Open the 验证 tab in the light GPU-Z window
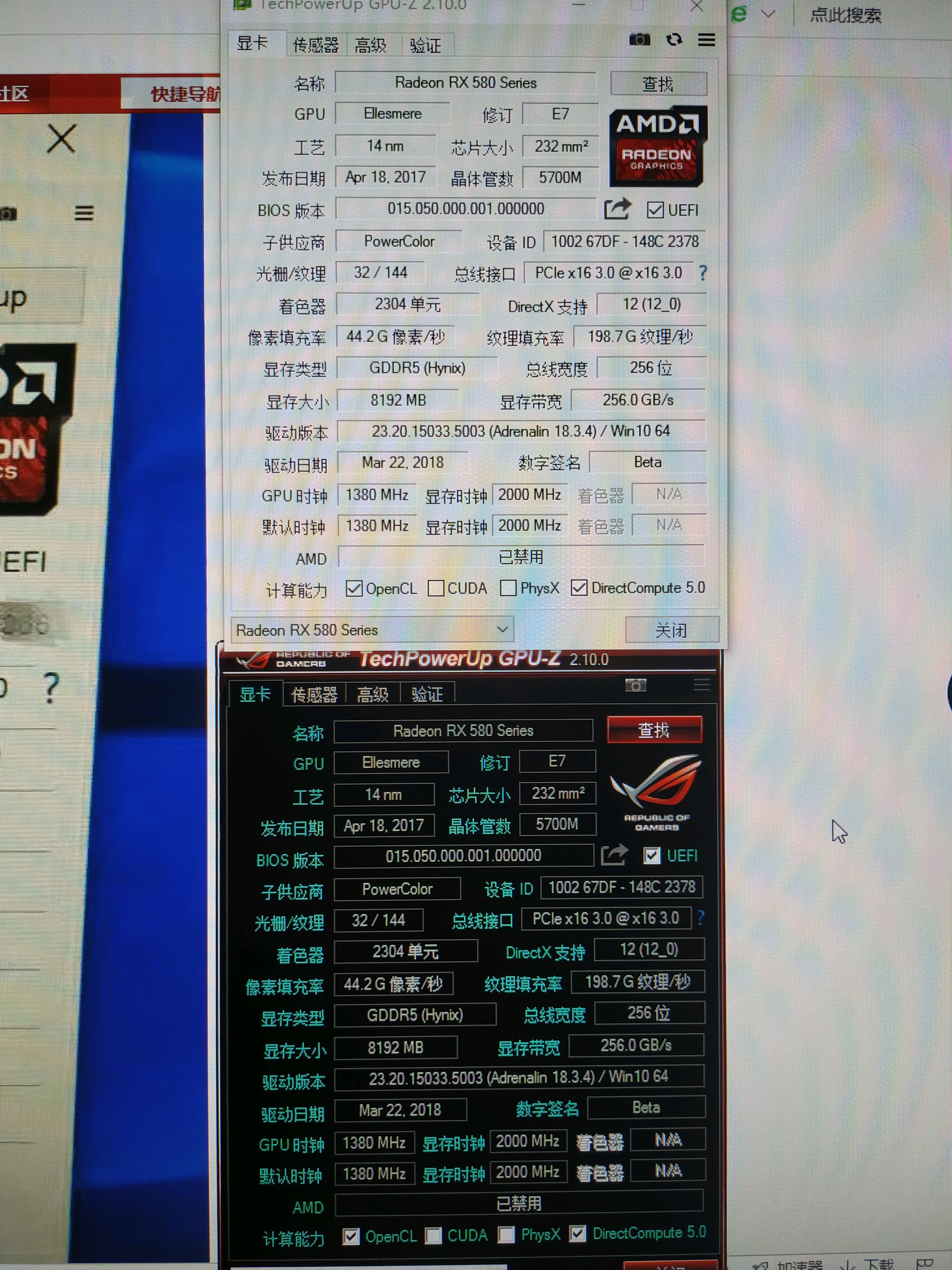Viewport: 952px width, 1270px height. coord(426,45)
